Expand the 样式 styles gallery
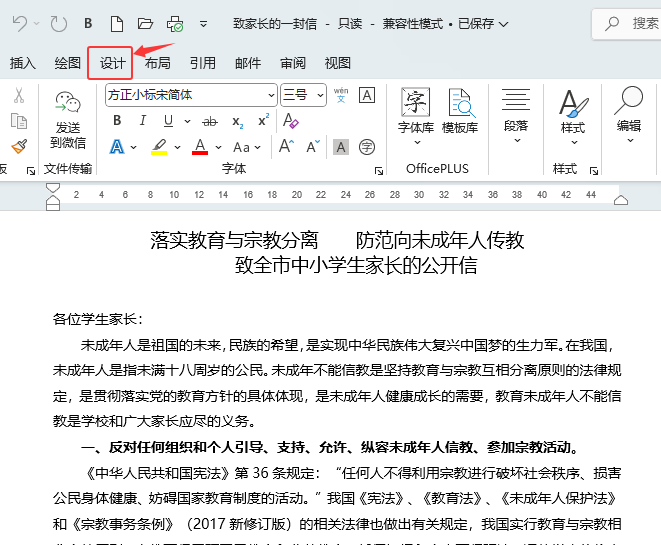 (573, 117)
